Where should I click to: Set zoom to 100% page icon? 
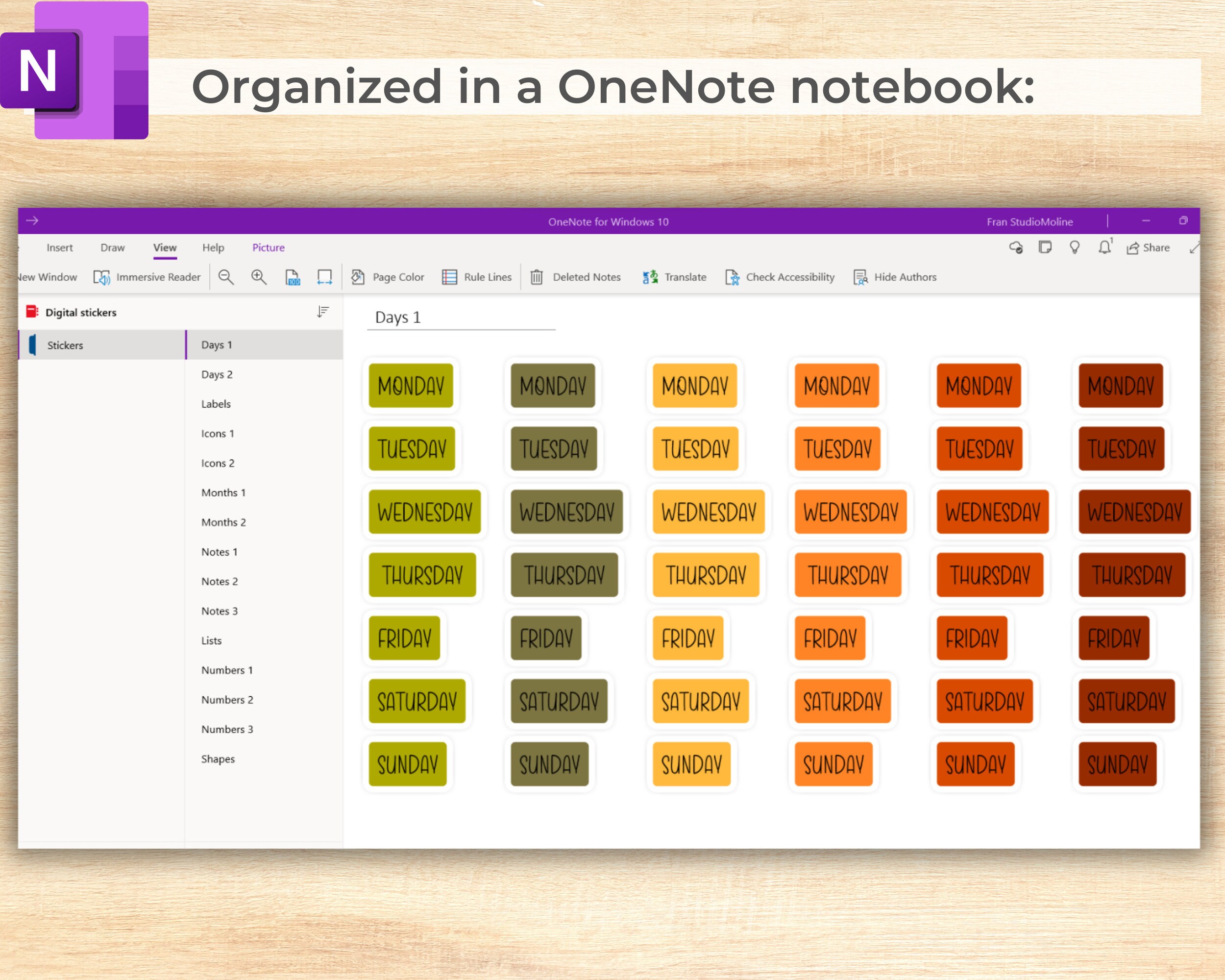[x=292, y=277]
